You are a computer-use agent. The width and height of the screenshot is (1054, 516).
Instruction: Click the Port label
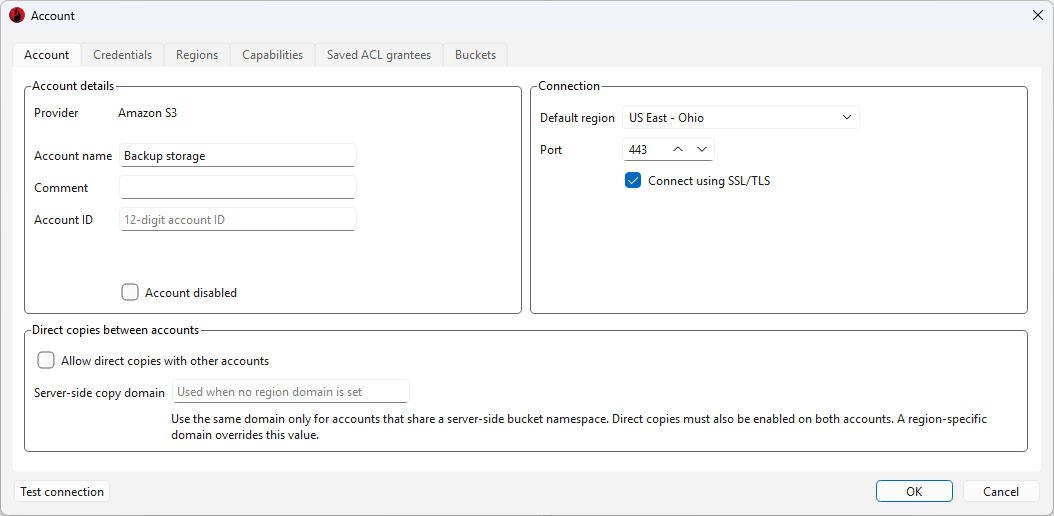pyautogui.click(x=551, y=150)
